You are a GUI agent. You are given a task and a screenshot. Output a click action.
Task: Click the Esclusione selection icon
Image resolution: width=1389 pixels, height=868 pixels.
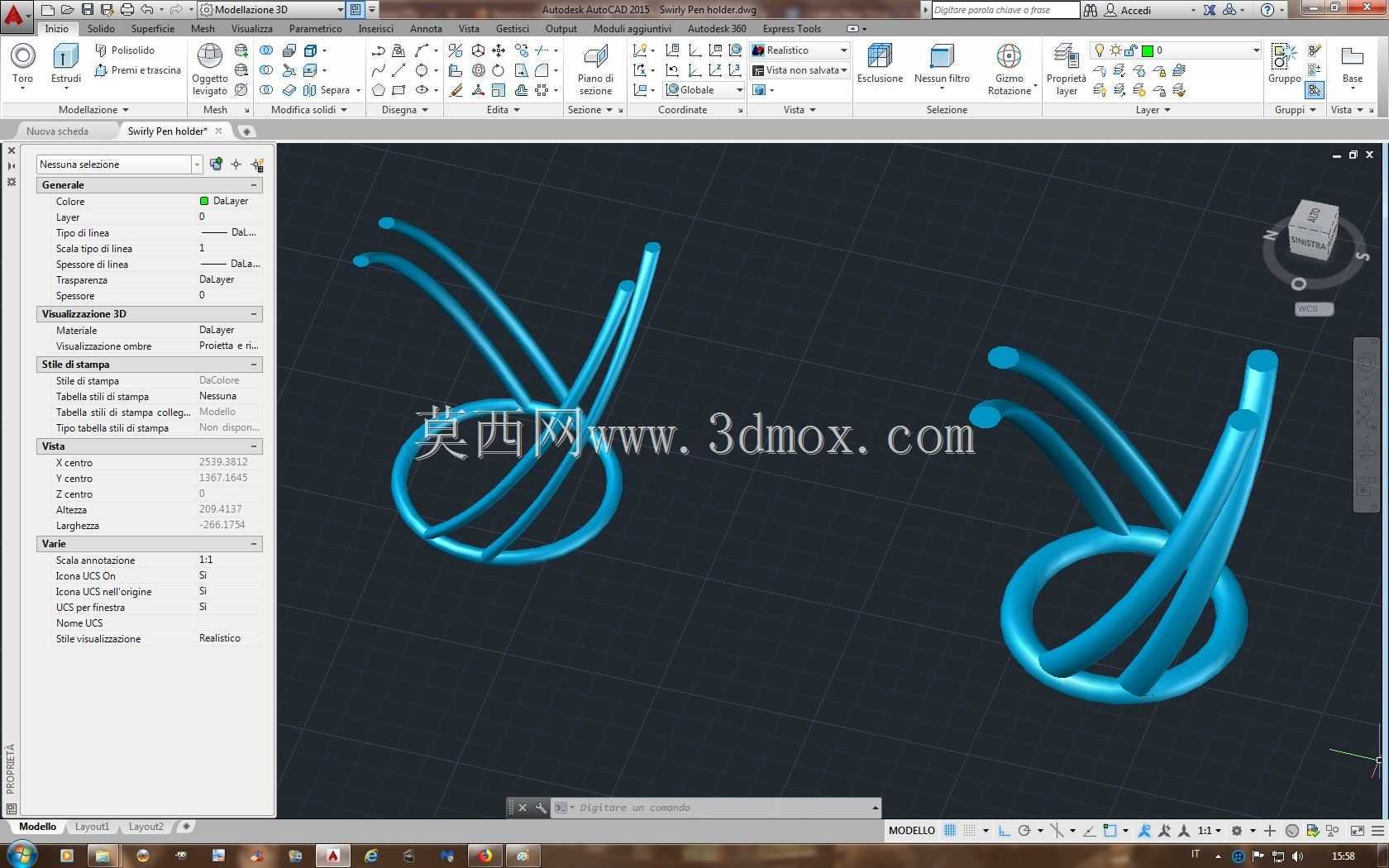[x=880, y=64]
